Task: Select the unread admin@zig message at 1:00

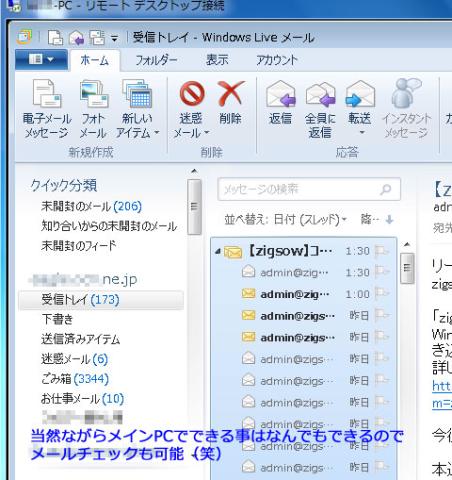Action: coord(303,294)
